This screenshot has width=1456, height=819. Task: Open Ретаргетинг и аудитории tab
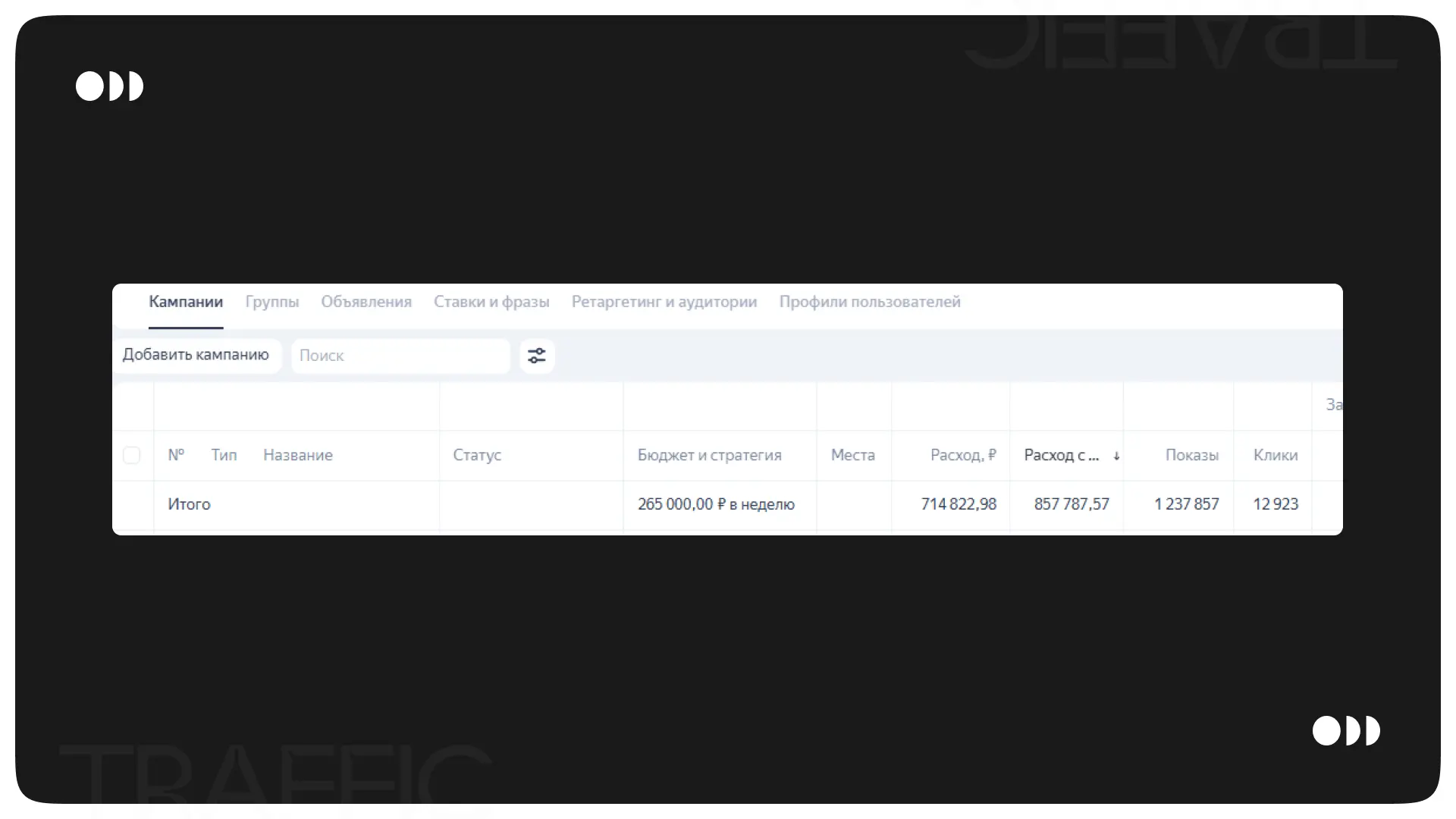664,302
